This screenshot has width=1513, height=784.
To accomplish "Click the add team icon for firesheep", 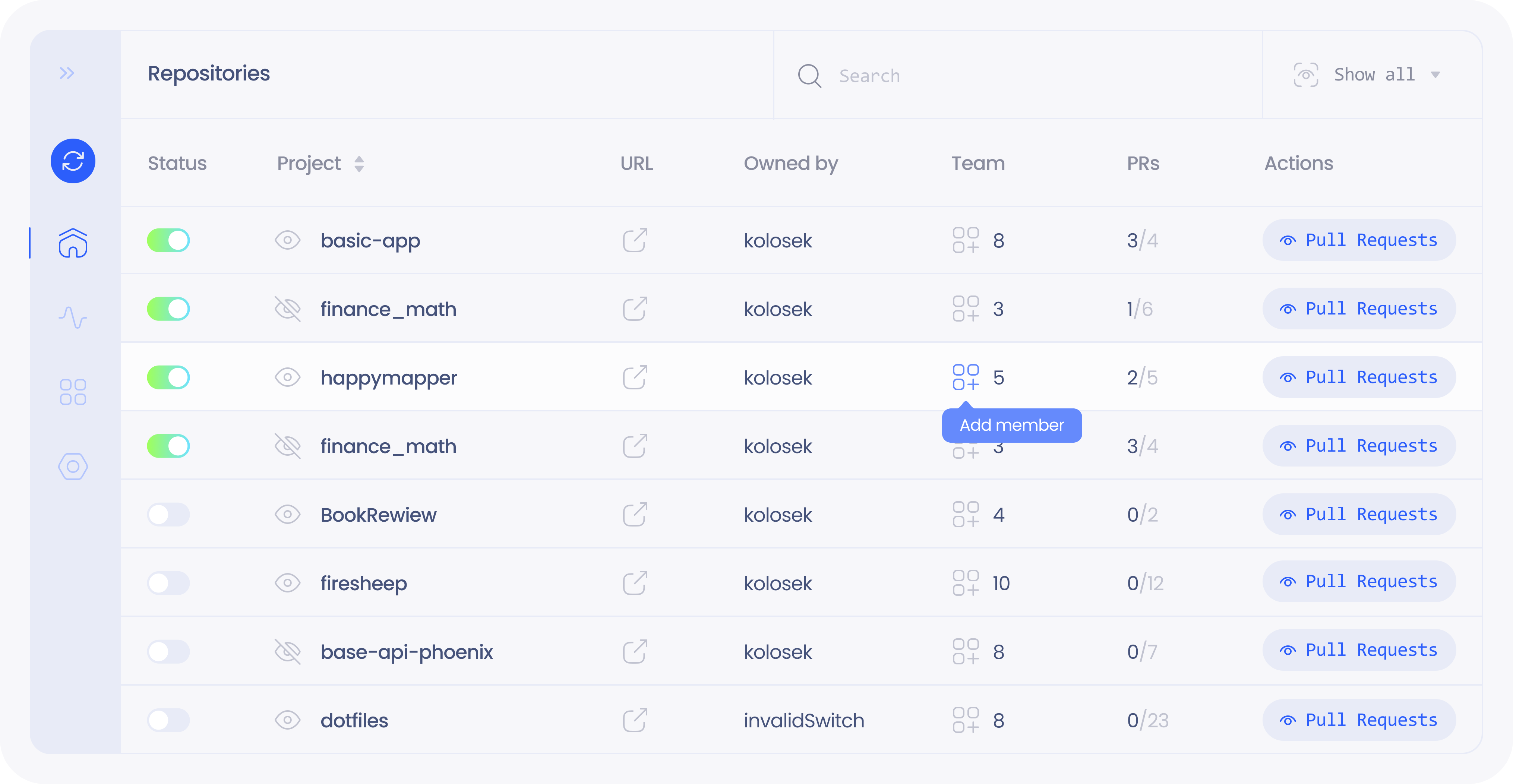I will 966,583.
